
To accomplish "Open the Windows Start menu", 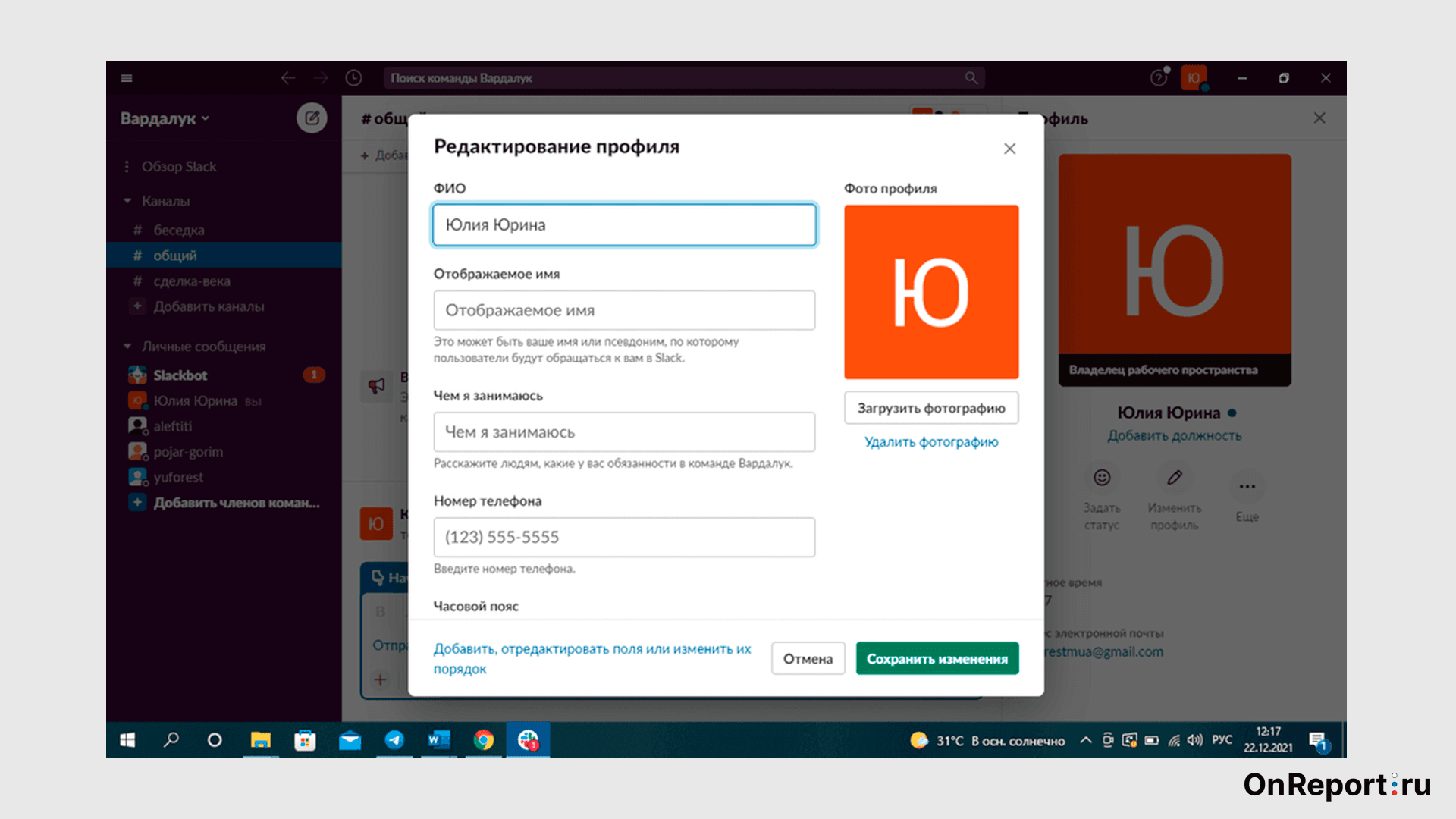I will point(127,739).
